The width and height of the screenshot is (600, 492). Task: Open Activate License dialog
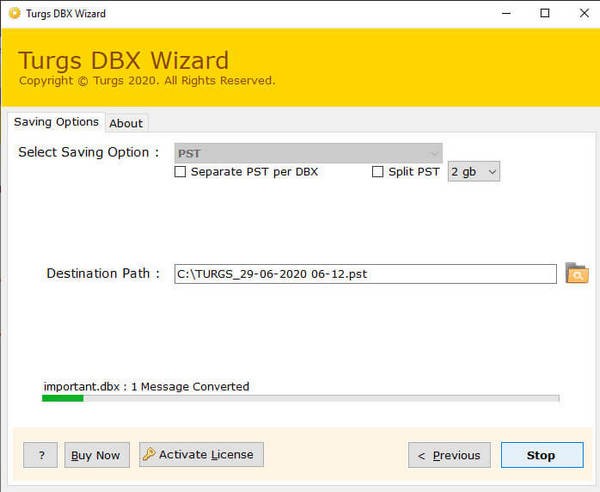coord(201,455)
